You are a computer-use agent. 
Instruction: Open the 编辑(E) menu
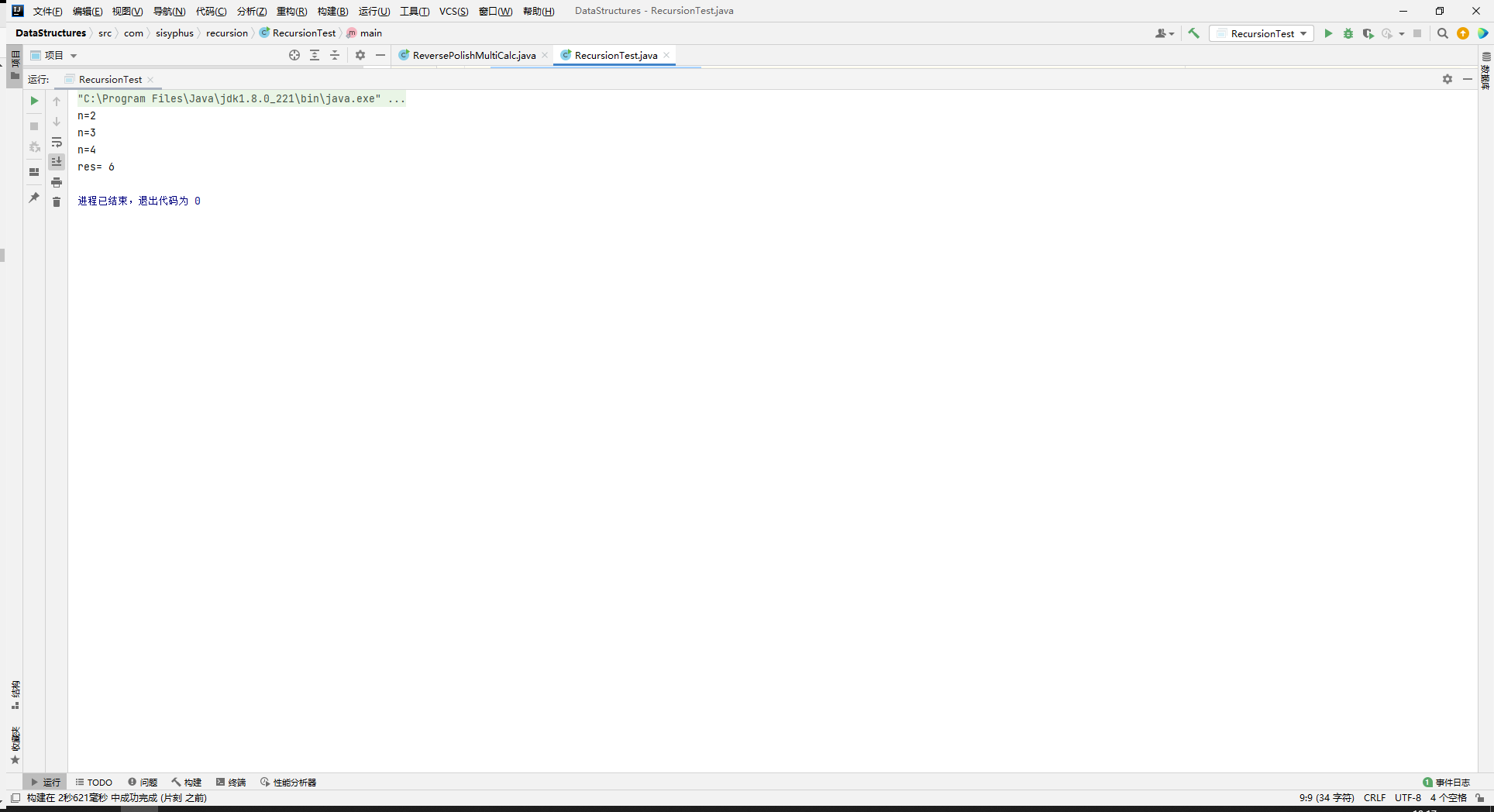pos(88,11)
